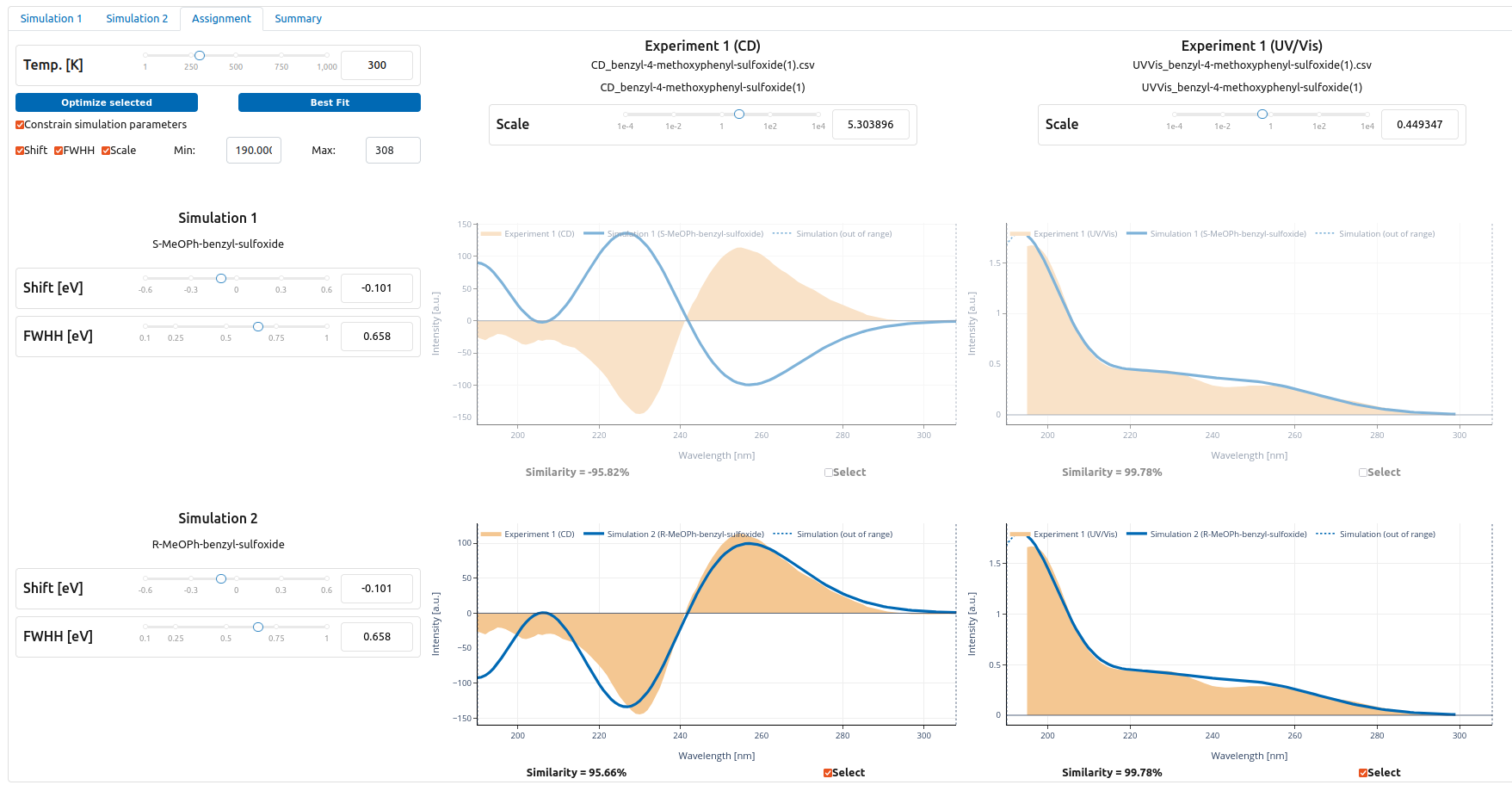The image size is (1512, 791).
Task: Click the Optimize selected button
Action: 107,102
